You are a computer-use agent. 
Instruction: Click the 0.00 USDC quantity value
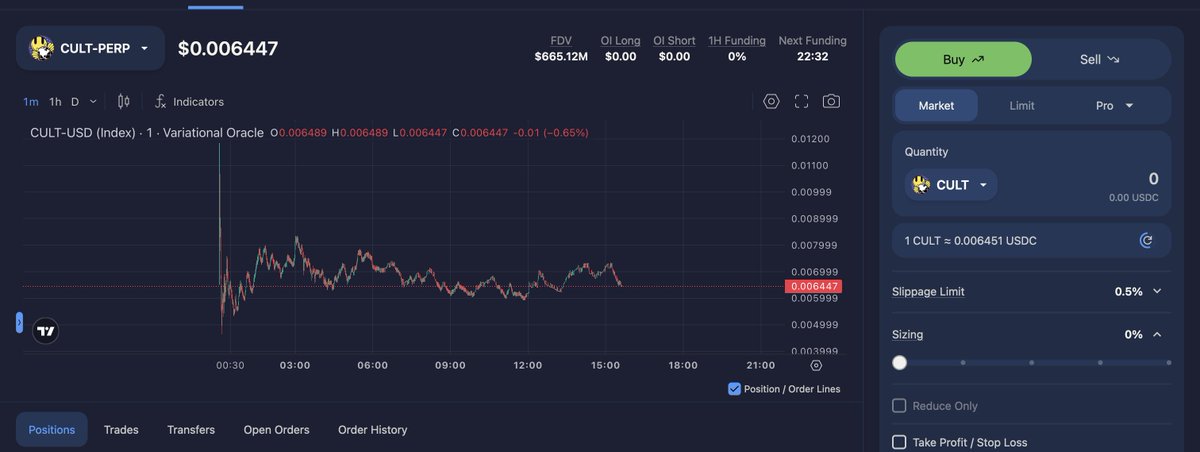click(1134, 198)
